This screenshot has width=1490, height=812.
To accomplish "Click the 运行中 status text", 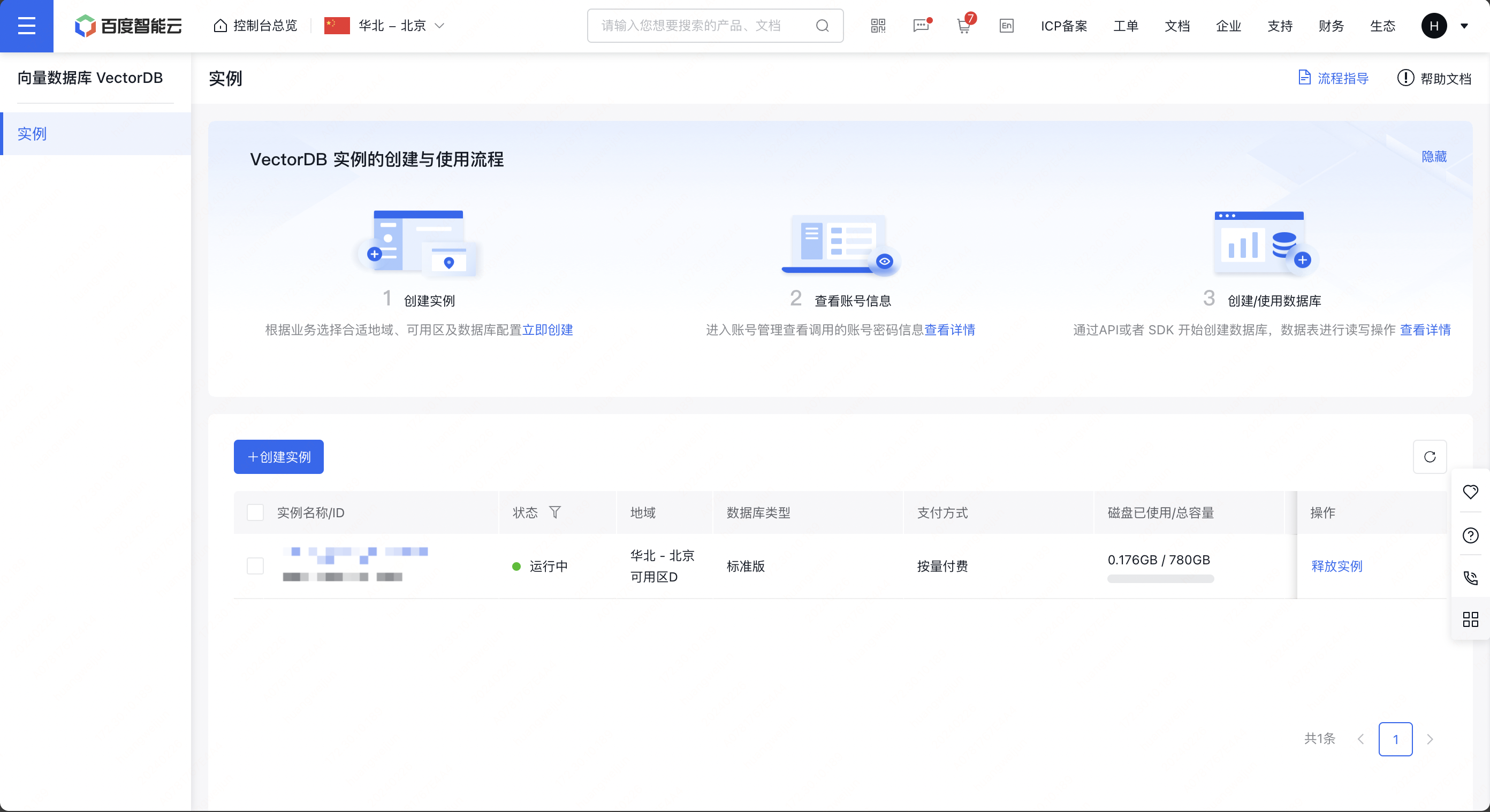I will [x=549, y=566].
